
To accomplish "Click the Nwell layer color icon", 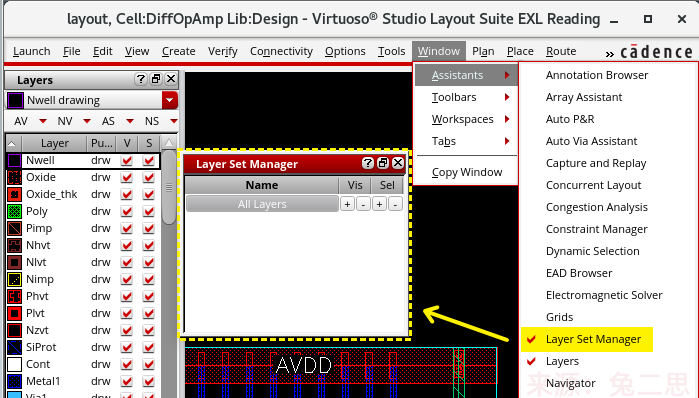I will tap(14, 160).
